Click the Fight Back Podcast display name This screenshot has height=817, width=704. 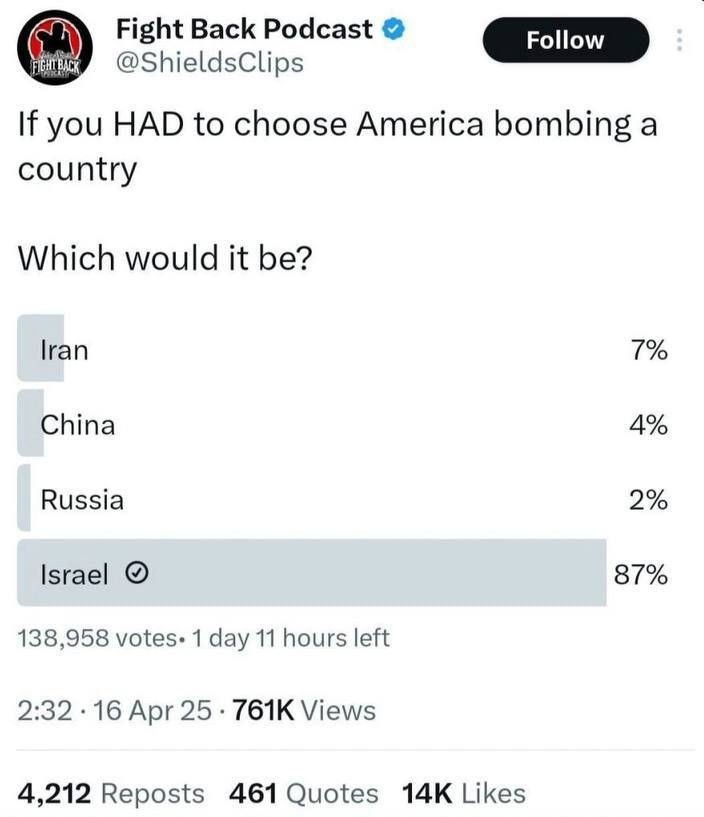pos(244,29)
